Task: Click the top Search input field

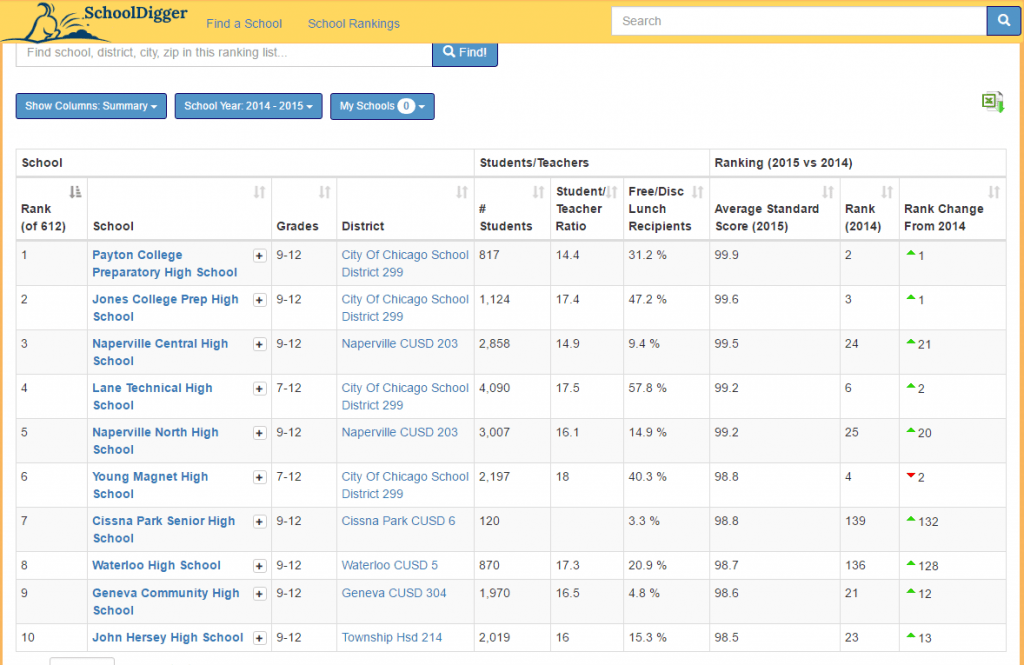Action: coord(798,21)
